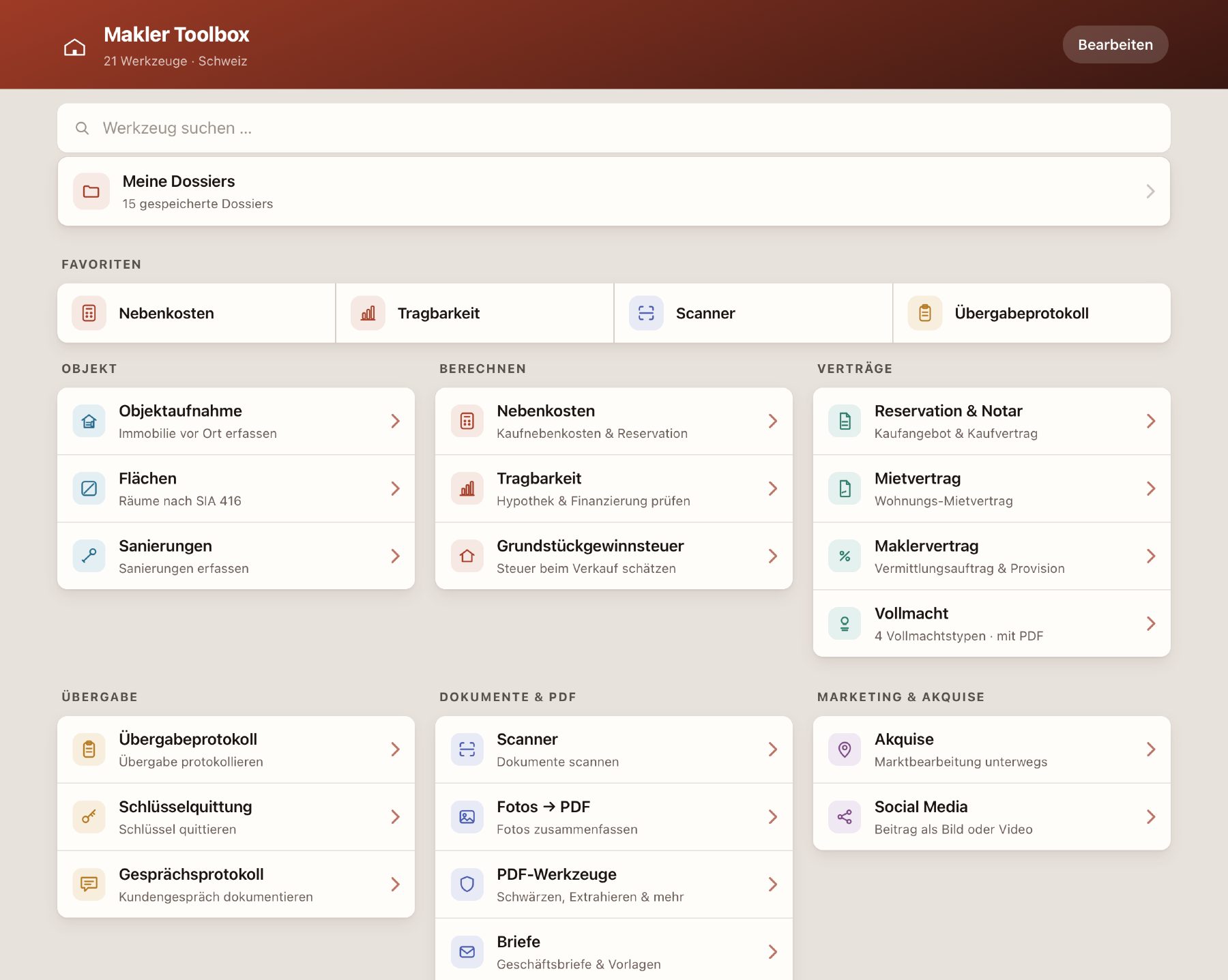Open the Tragbarkeit favorite

tap(475, 313)
